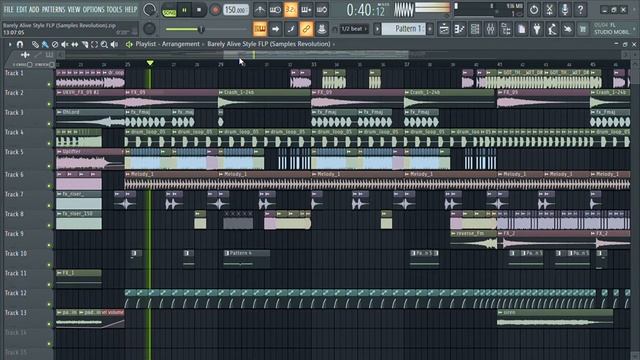Open the EDIT menu
640x360 pixels.
(x=21, y=9)
